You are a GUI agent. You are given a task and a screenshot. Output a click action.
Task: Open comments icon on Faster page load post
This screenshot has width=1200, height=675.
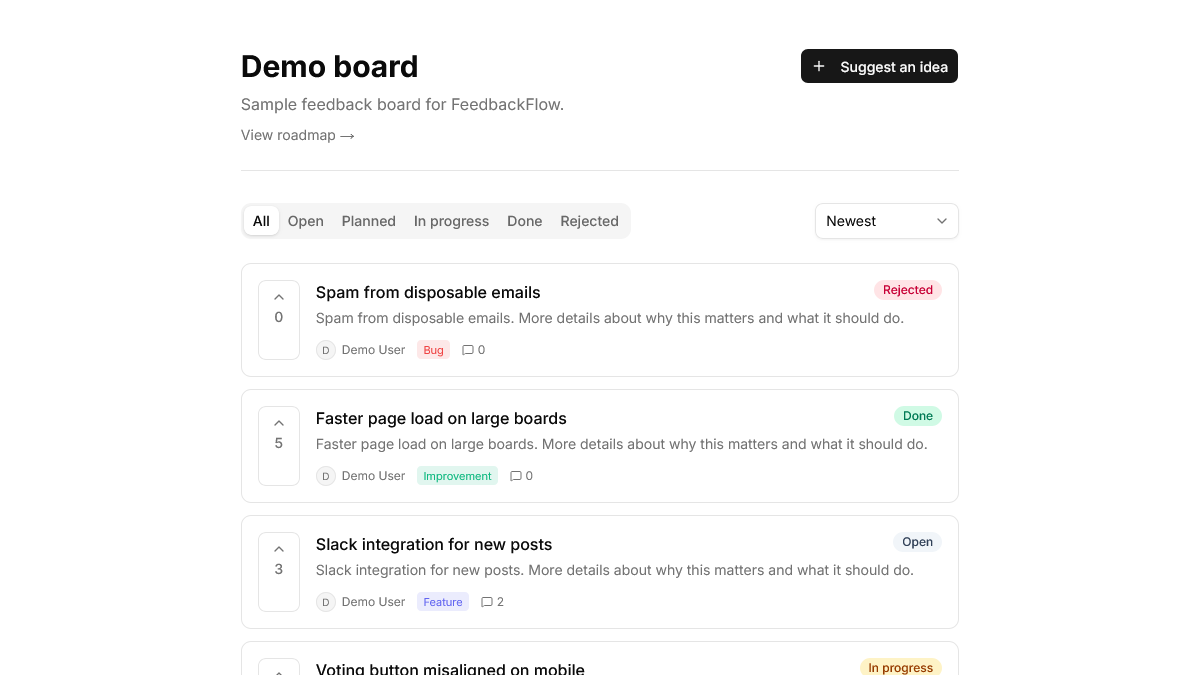pos(515,476)
